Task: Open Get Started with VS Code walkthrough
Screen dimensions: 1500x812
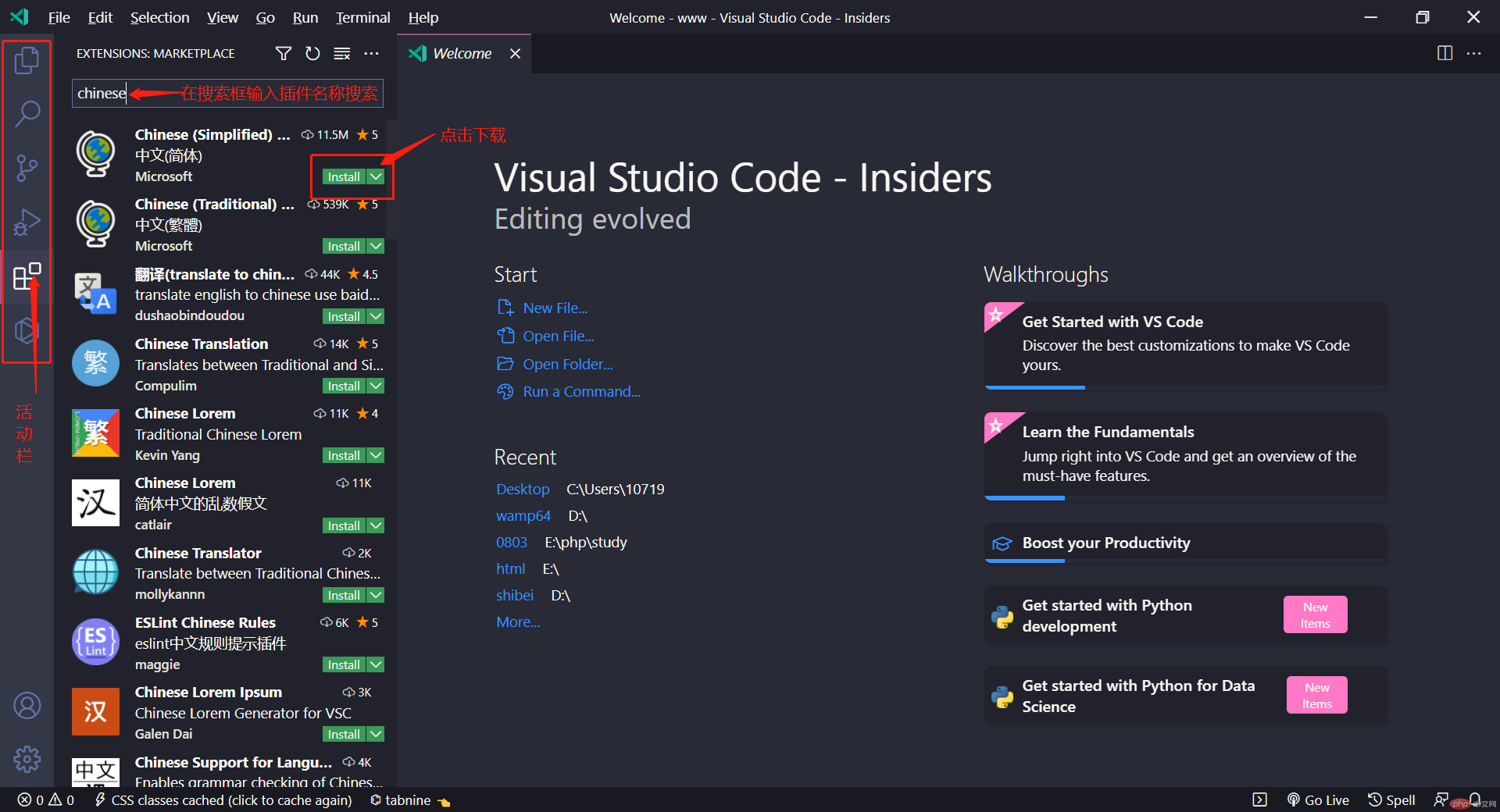Action: [x=1185, y=345]
